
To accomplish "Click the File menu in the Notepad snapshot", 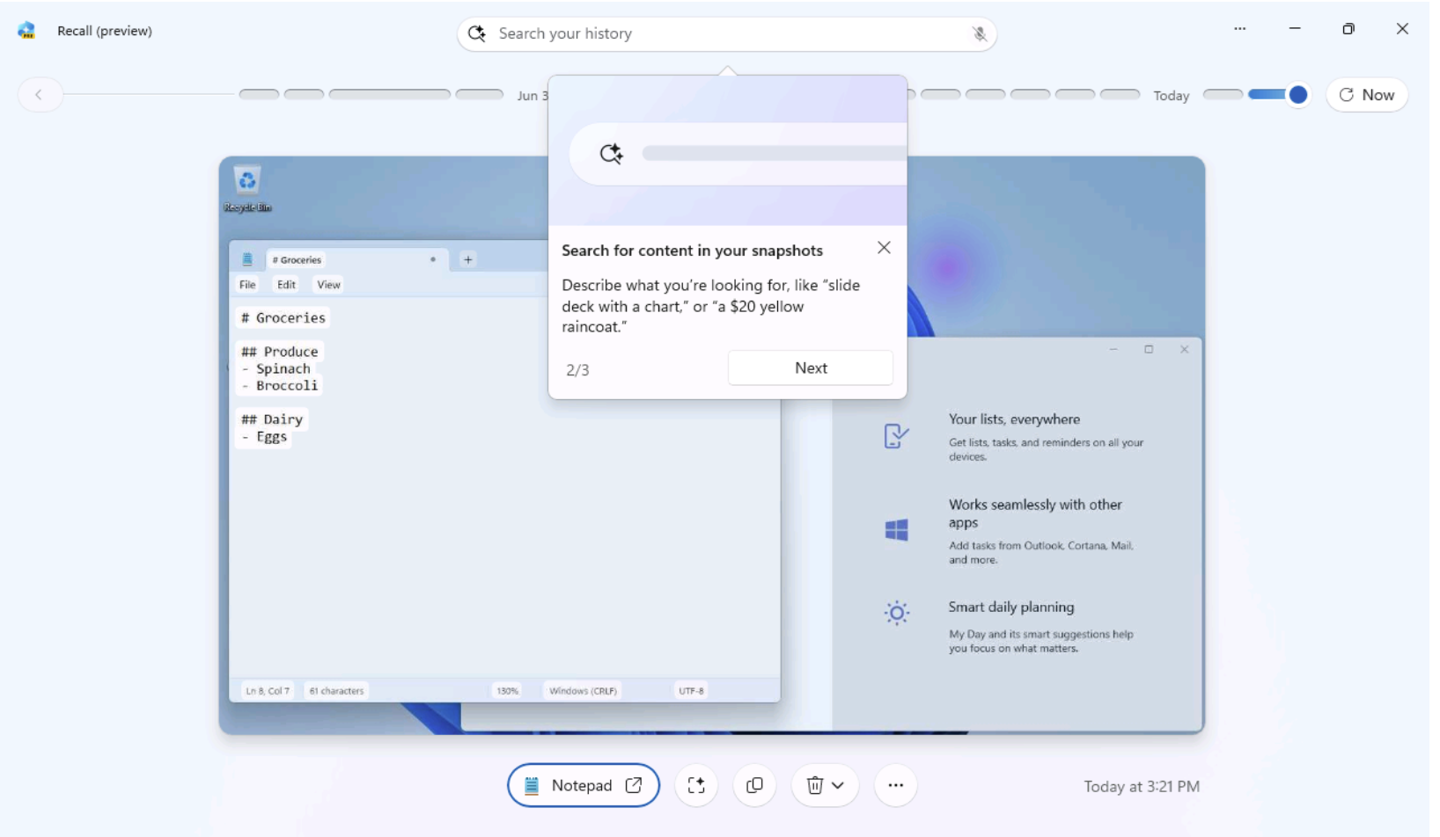I will (247, 285).
